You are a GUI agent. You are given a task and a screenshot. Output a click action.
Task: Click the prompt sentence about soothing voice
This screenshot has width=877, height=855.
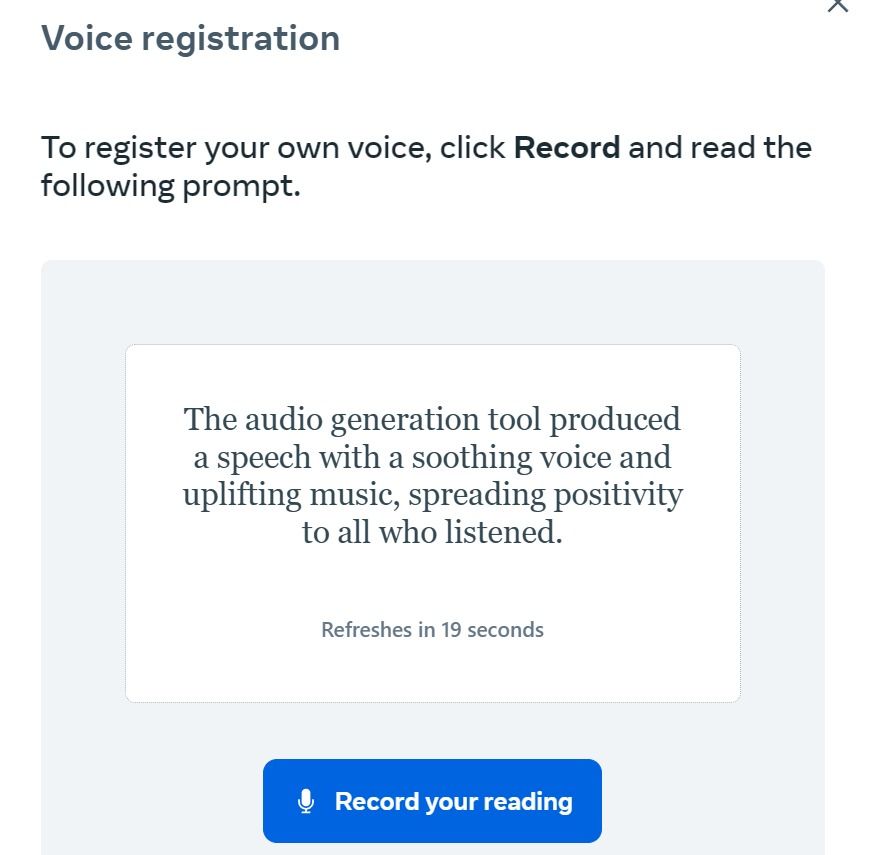click(x=432, y=475)
